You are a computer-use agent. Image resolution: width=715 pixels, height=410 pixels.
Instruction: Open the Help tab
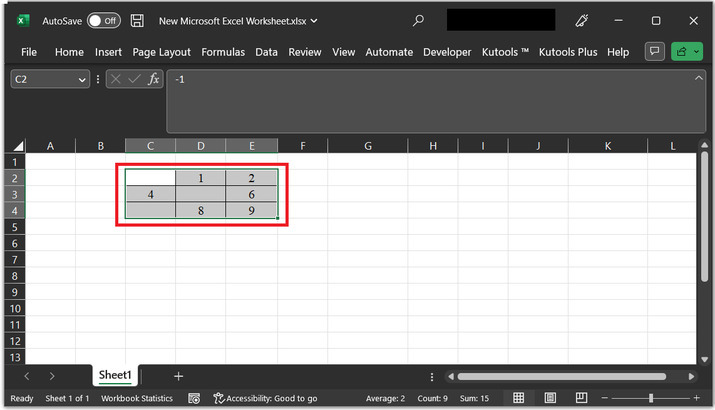(x=618, y=52)
